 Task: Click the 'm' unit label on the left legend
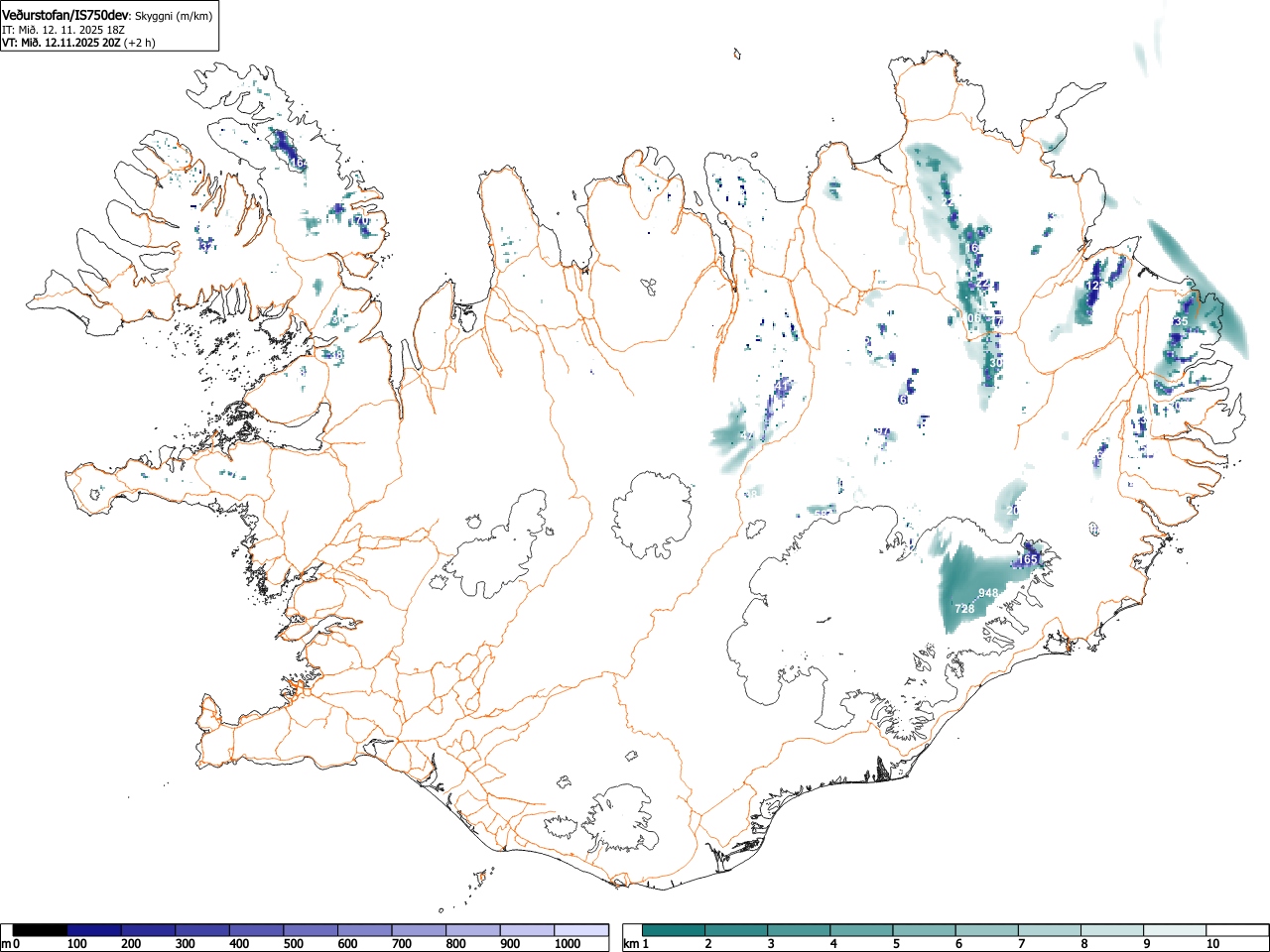[x=6, y=944]
